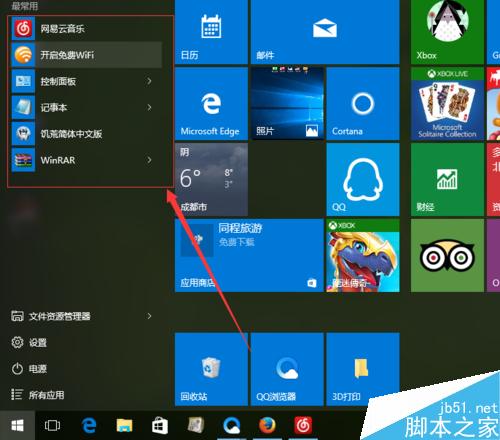Image resolution: width=500 pixels, height=440 pixels.
Task: Open the TripAdvisor owl tile
Action: pos(447,255)
